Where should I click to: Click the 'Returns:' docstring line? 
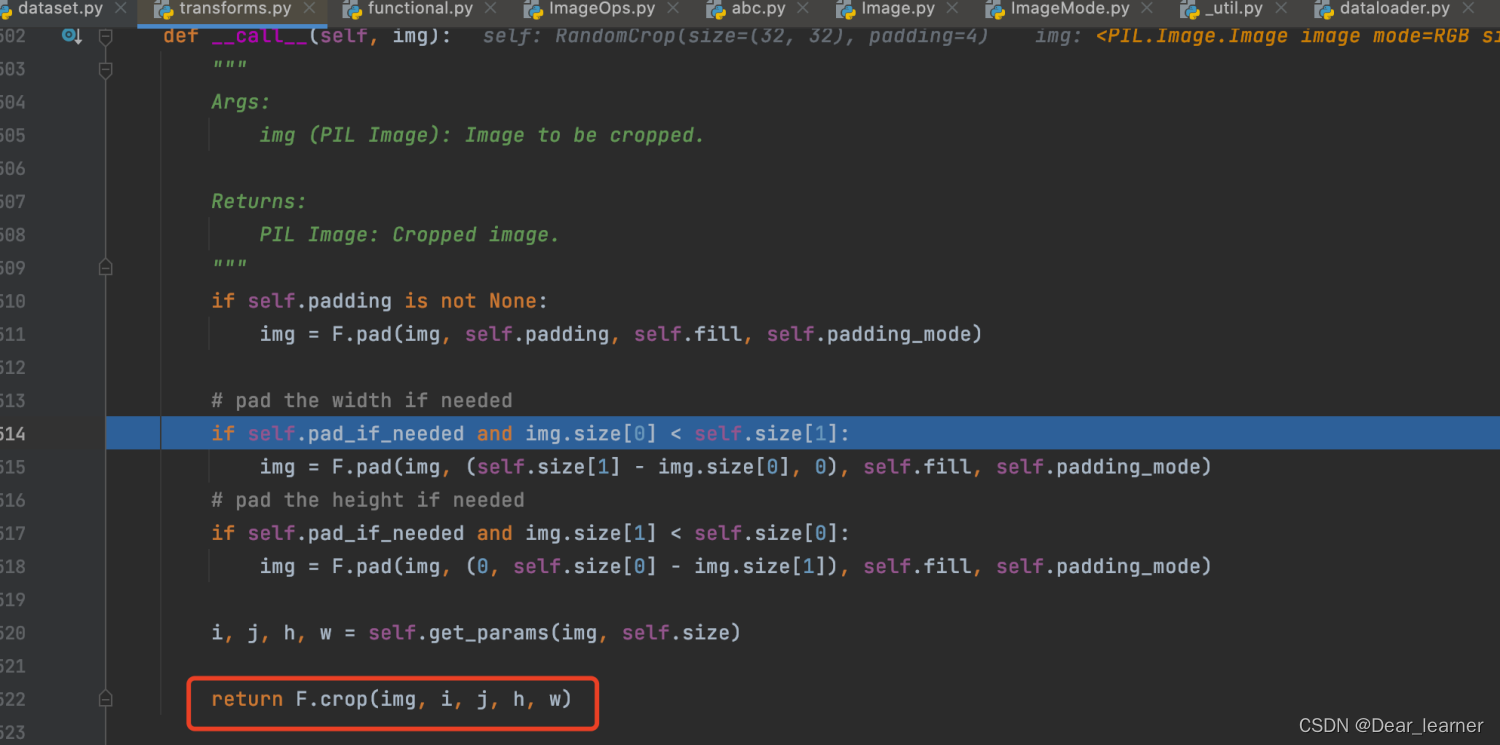259,201
